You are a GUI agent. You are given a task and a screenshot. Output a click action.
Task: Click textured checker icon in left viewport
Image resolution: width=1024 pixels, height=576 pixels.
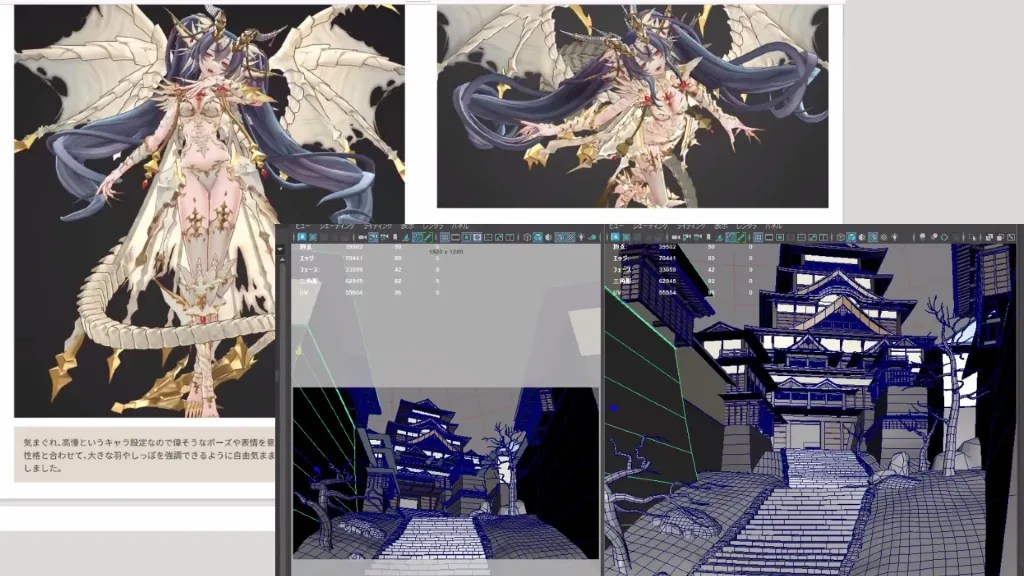pos(571,237)
